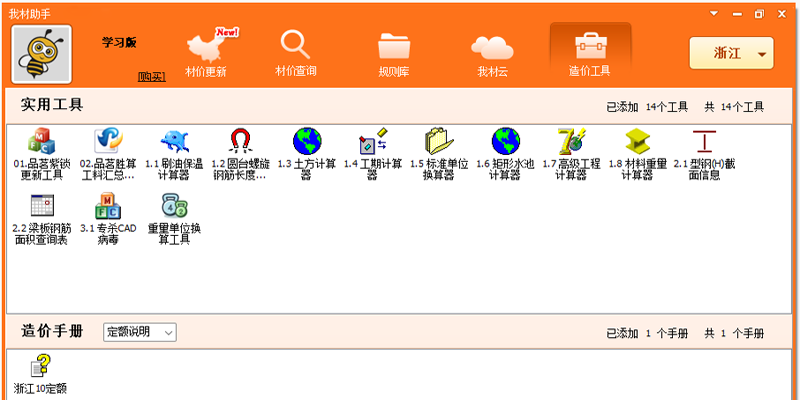The image size is (800, 400).
Task: Expand the 定额说明 dropdown
Action: coord(140,332)
